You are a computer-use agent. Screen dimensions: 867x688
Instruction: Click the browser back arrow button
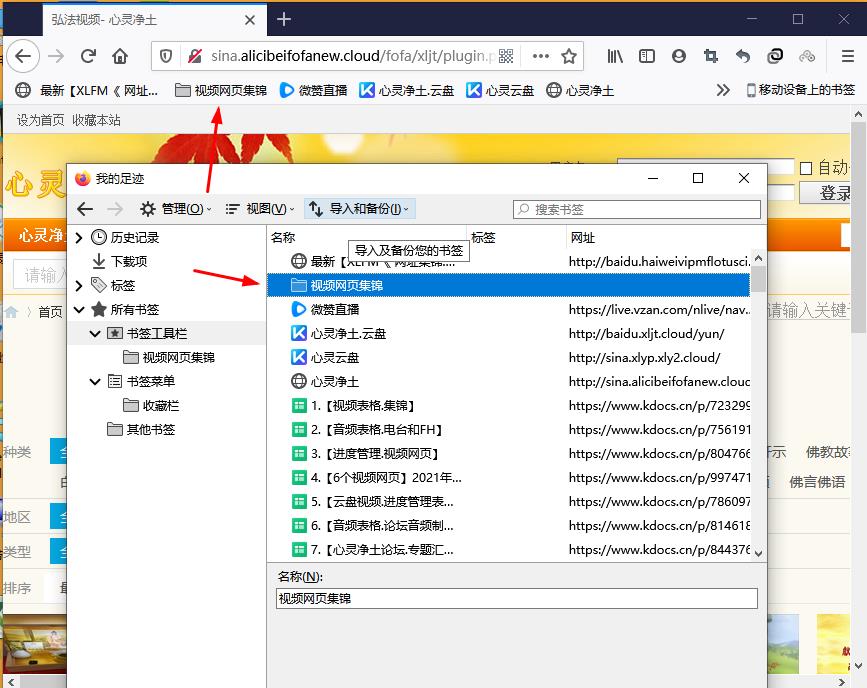click(x=23, y=56)
